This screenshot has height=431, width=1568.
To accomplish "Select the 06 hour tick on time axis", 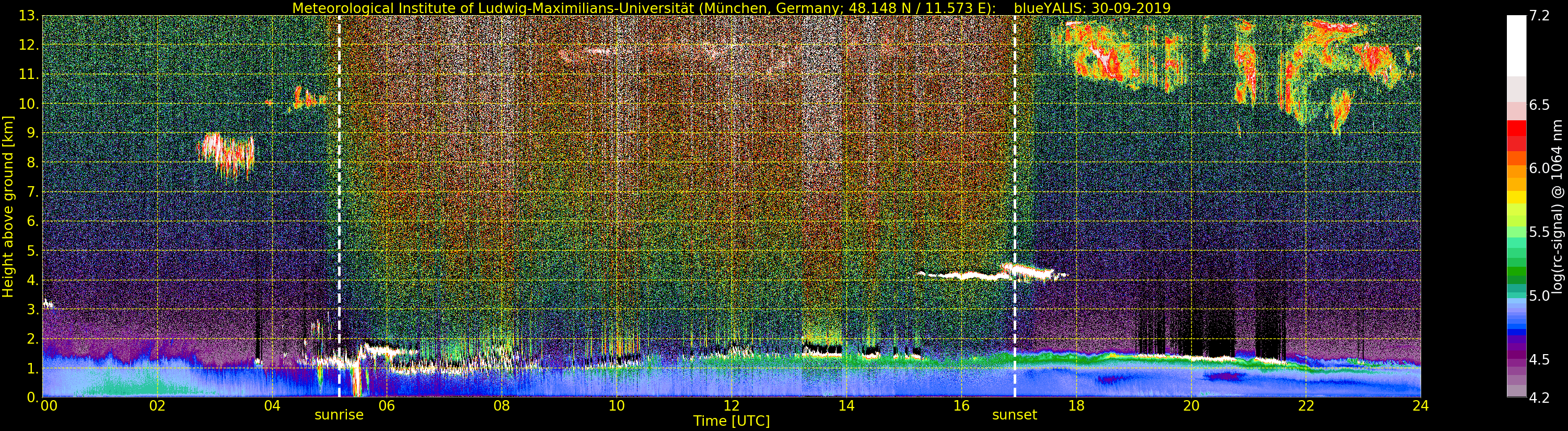I will coord(387,405).
